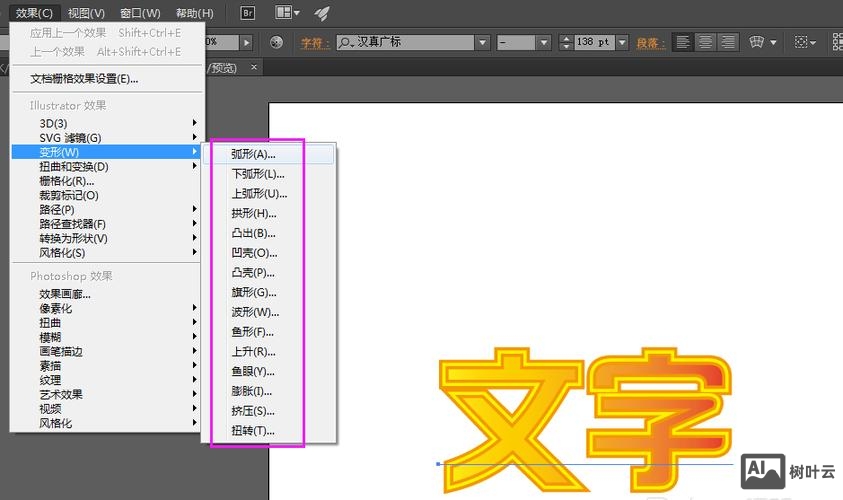Select 鱼眼(Y)... warp effect

coord(253,371)
